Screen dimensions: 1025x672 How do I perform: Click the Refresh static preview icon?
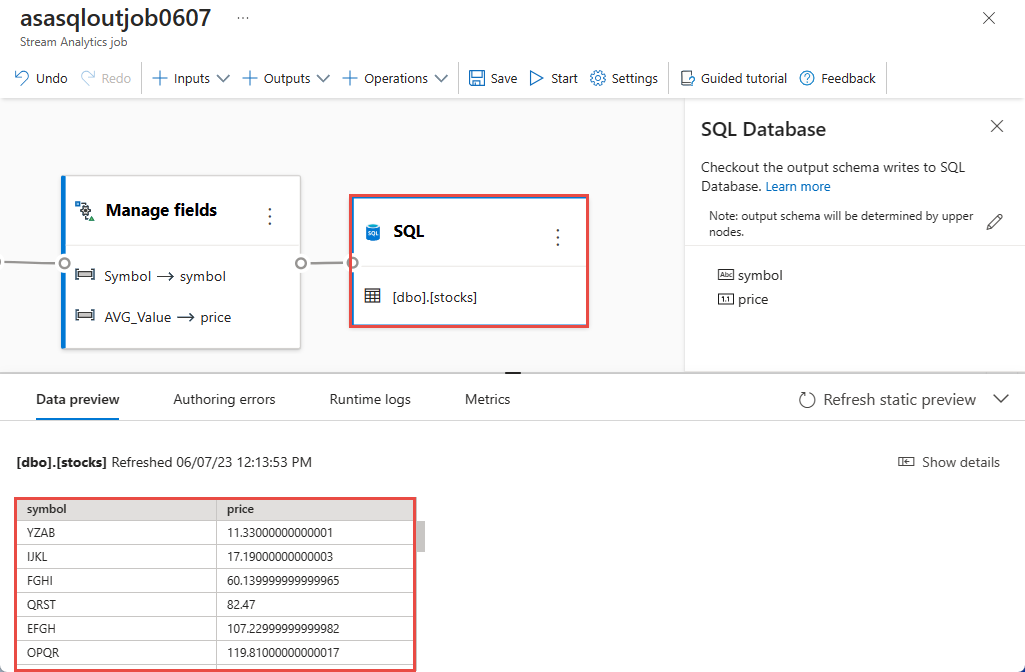(807, 399)
